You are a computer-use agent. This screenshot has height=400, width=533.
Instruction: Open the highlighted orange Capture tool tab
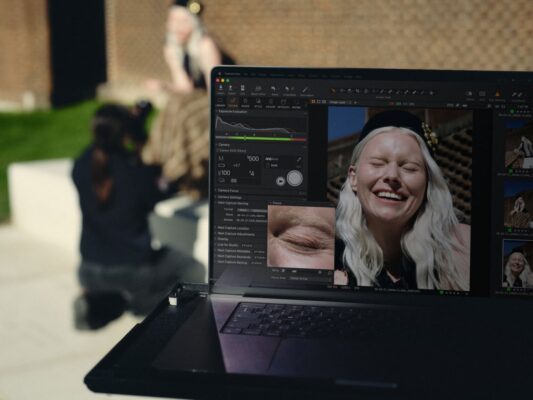tap(233, 102)
